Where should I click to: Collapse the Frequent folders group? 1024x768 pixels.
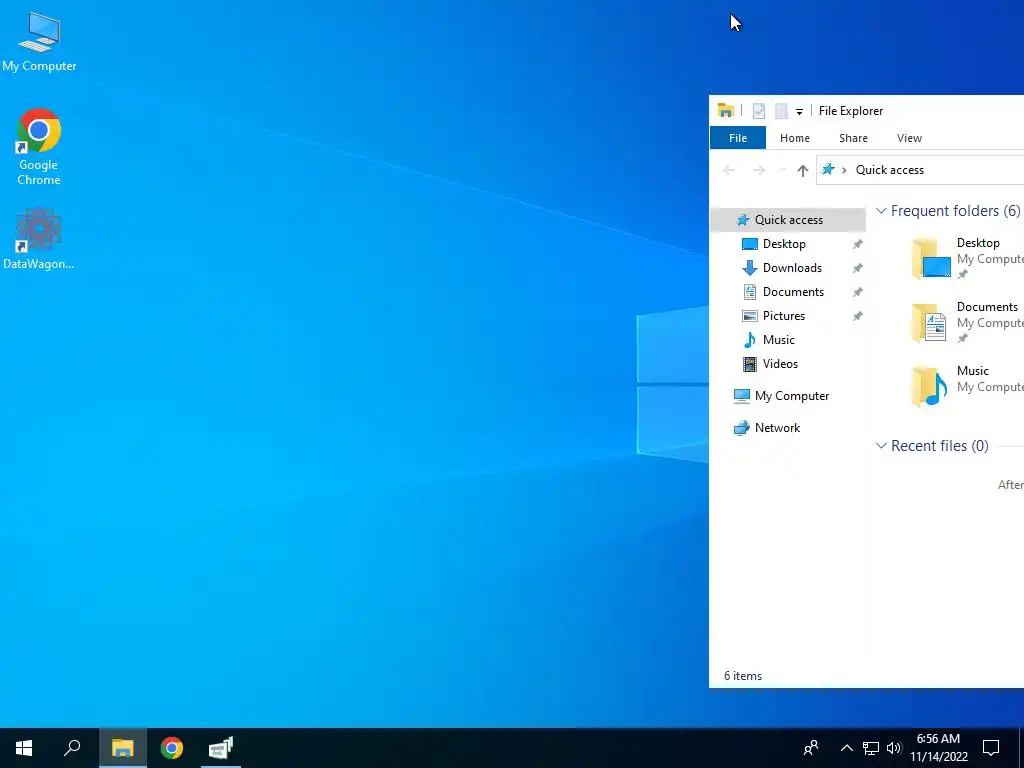coord(881,211)
